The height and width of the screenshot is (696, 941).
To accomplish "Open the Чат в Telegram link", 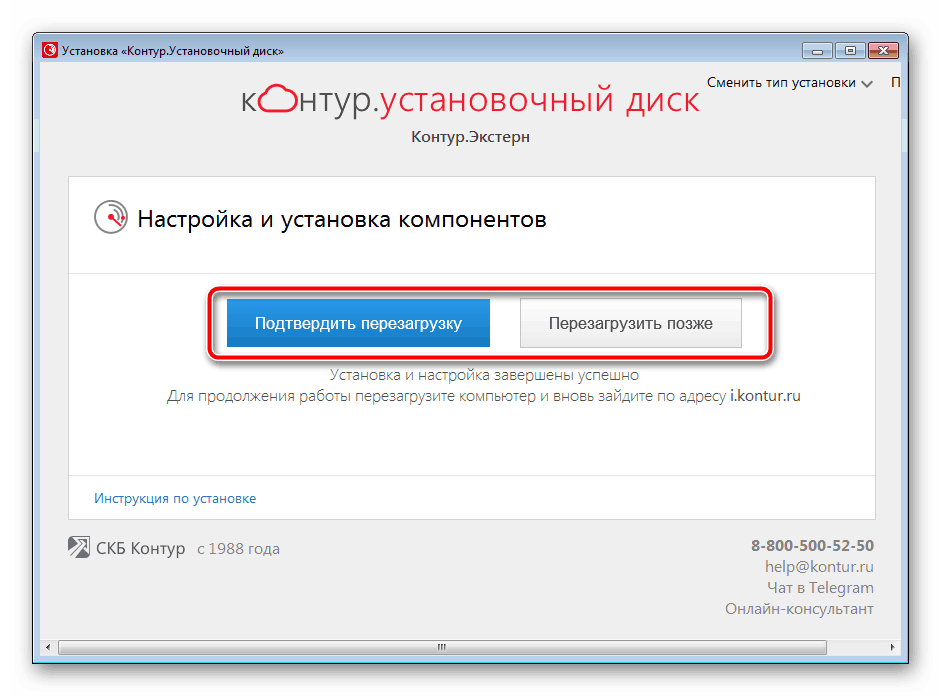I will pyautogui.click(x=819, y=588).
